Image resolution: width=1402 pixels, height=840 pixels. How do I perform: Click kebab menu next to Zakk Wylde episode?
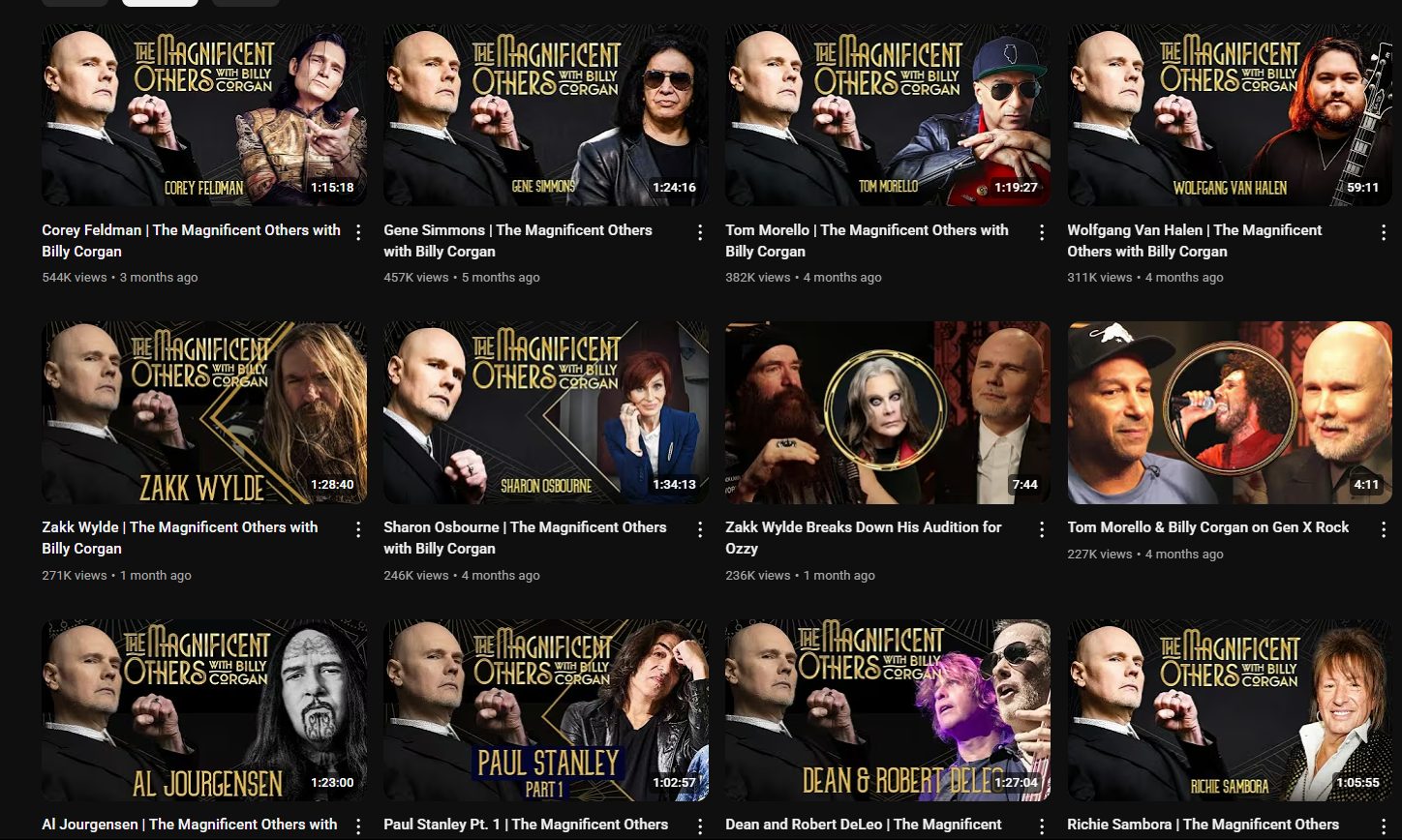click(x=358, y=529)
